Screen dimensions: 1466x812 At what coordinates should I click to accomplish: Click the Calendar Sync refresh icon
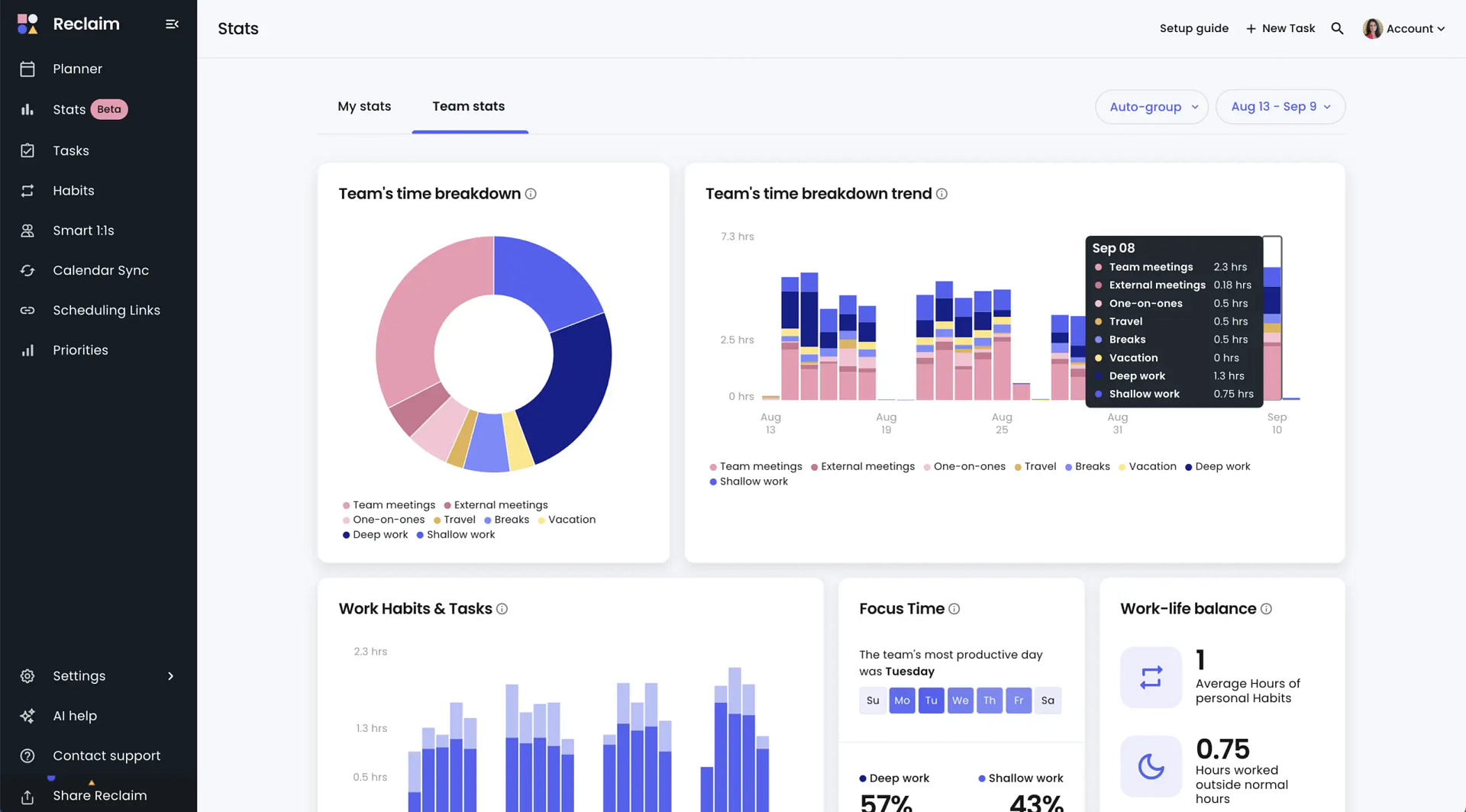point(27,270)
